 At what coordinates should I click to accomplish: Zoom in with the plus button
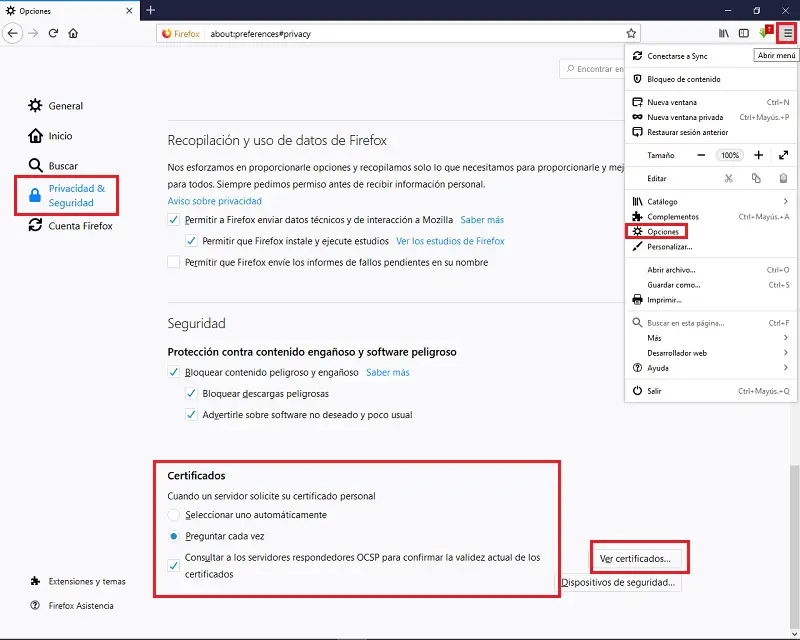[759, 155]
